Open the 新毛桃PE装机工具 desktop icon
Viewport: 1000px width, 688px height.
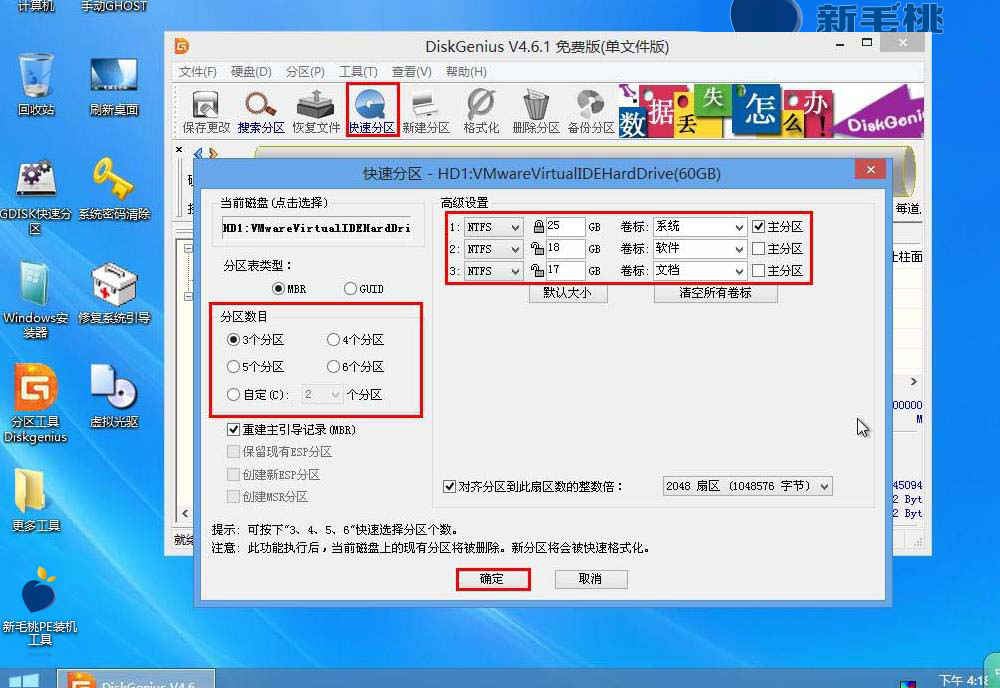coord(40,606)
